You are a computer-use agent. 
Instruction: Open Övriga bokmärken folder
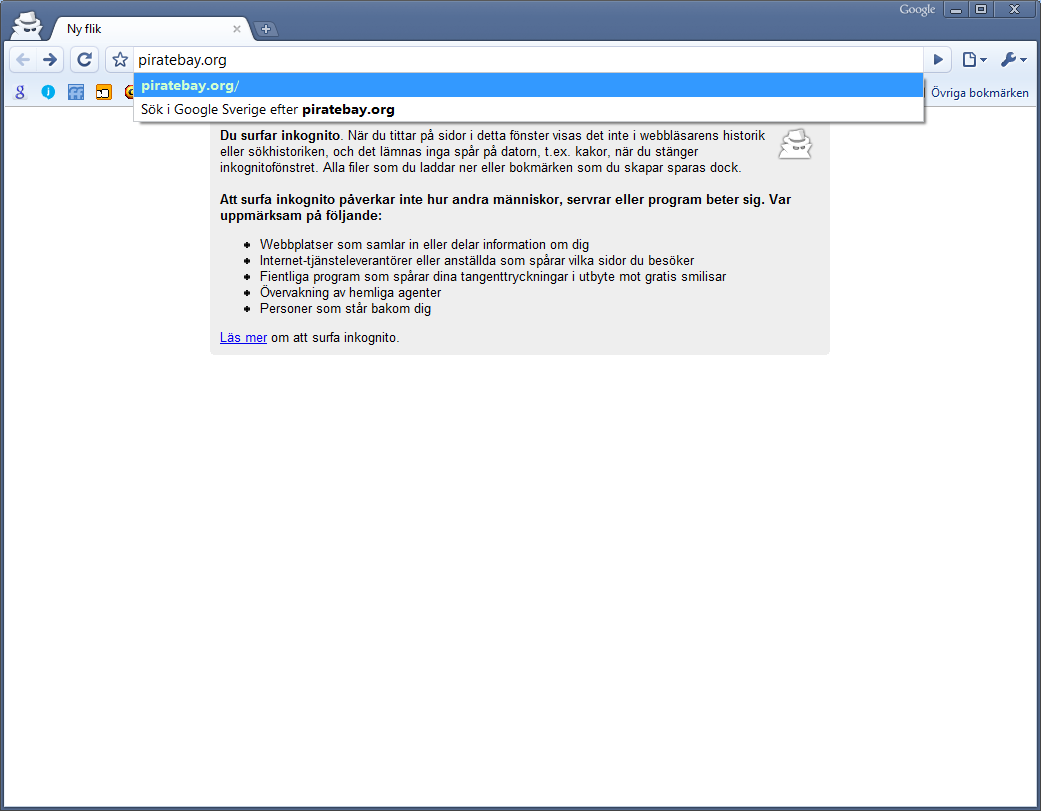pyautogui.click(x=979, y=93)
